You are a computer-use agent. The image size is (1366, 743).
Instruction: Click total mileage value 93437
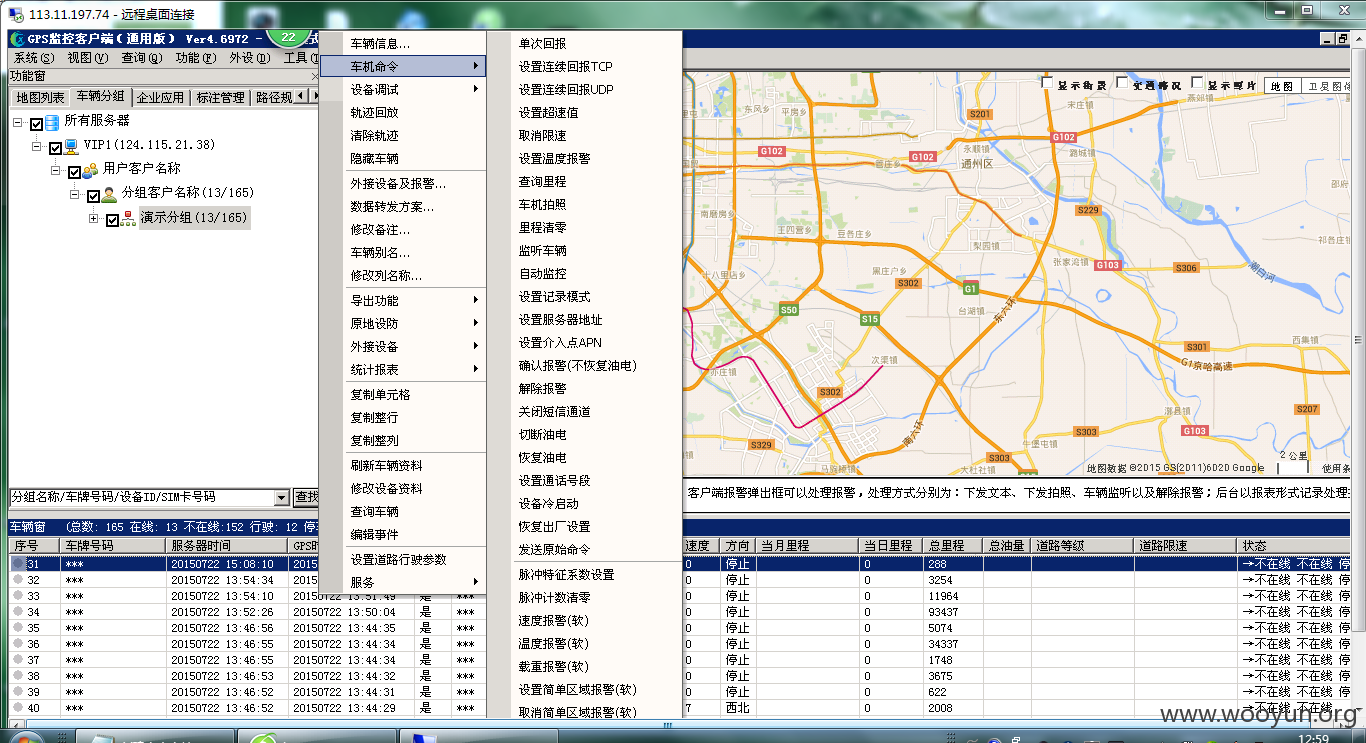click(943, 612)
